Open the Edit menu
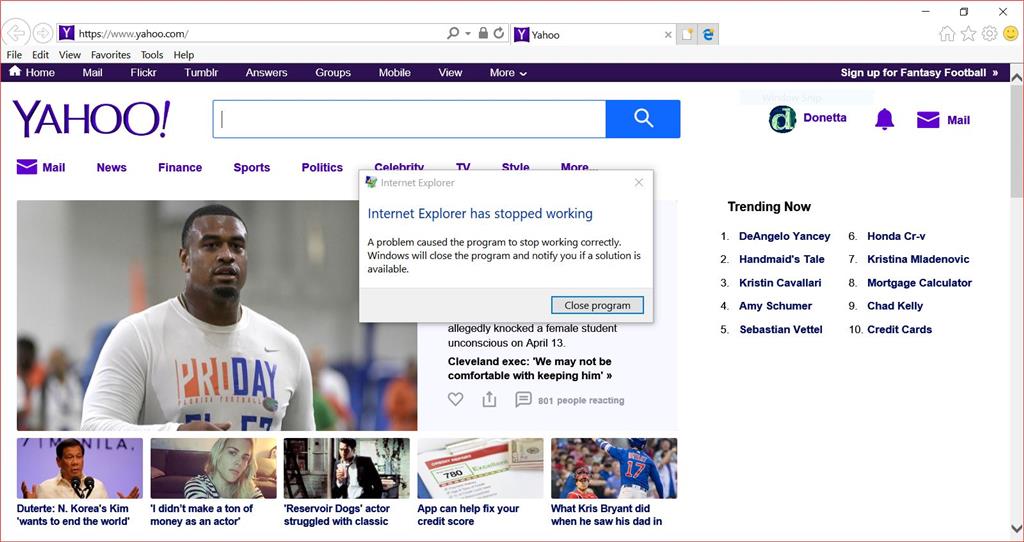1024x542 pixels. point(40,55)
